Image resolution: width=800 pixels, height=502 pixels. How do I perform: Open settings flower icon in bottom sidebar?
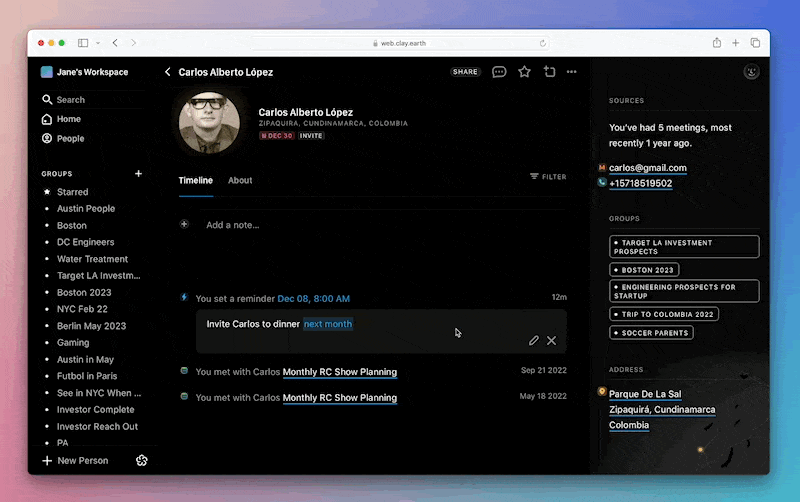142,460
